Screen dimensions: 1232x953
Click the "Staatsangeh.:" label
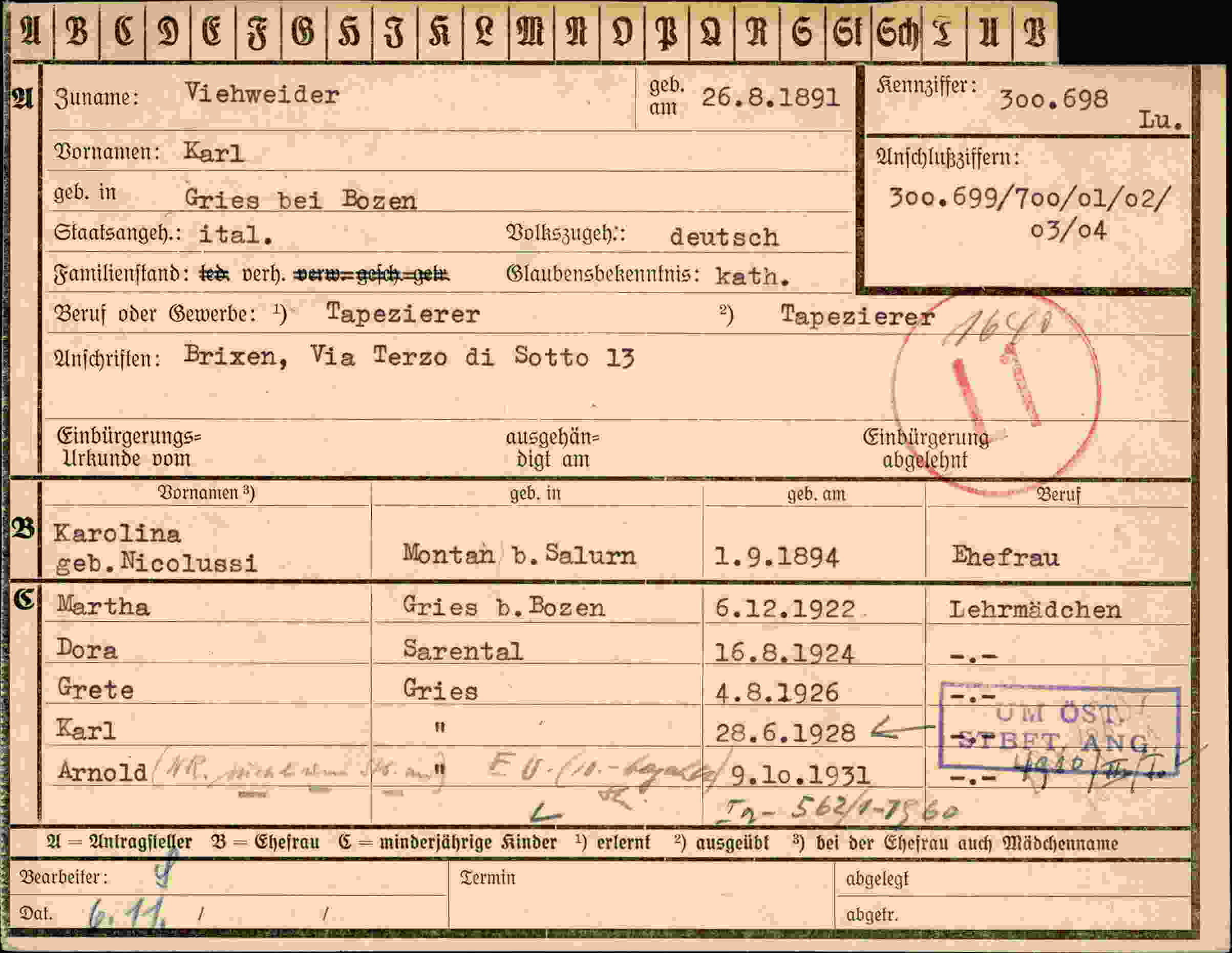[x=118, y=232]
